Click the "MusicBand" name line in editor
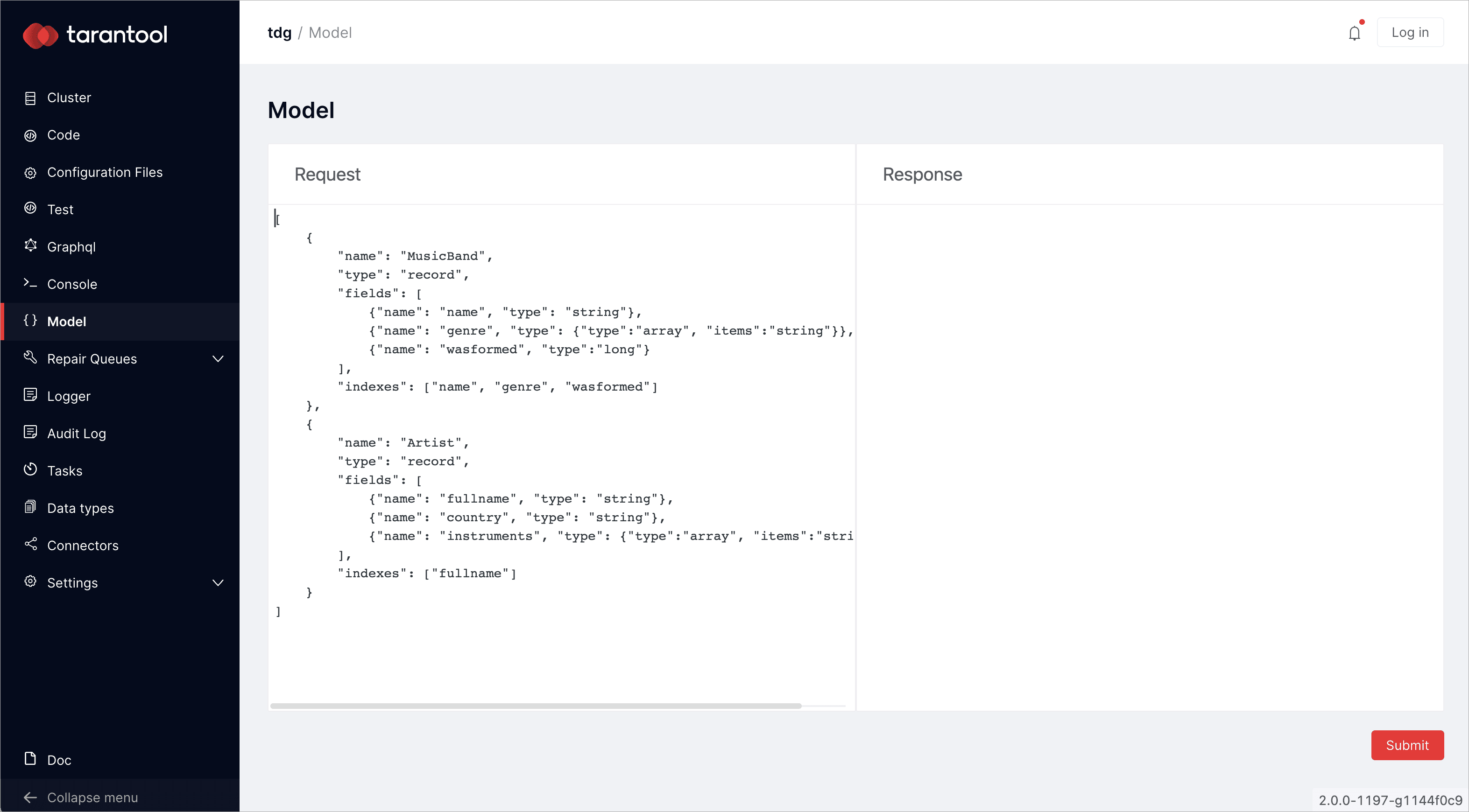1469x812 pixels. 415,256
